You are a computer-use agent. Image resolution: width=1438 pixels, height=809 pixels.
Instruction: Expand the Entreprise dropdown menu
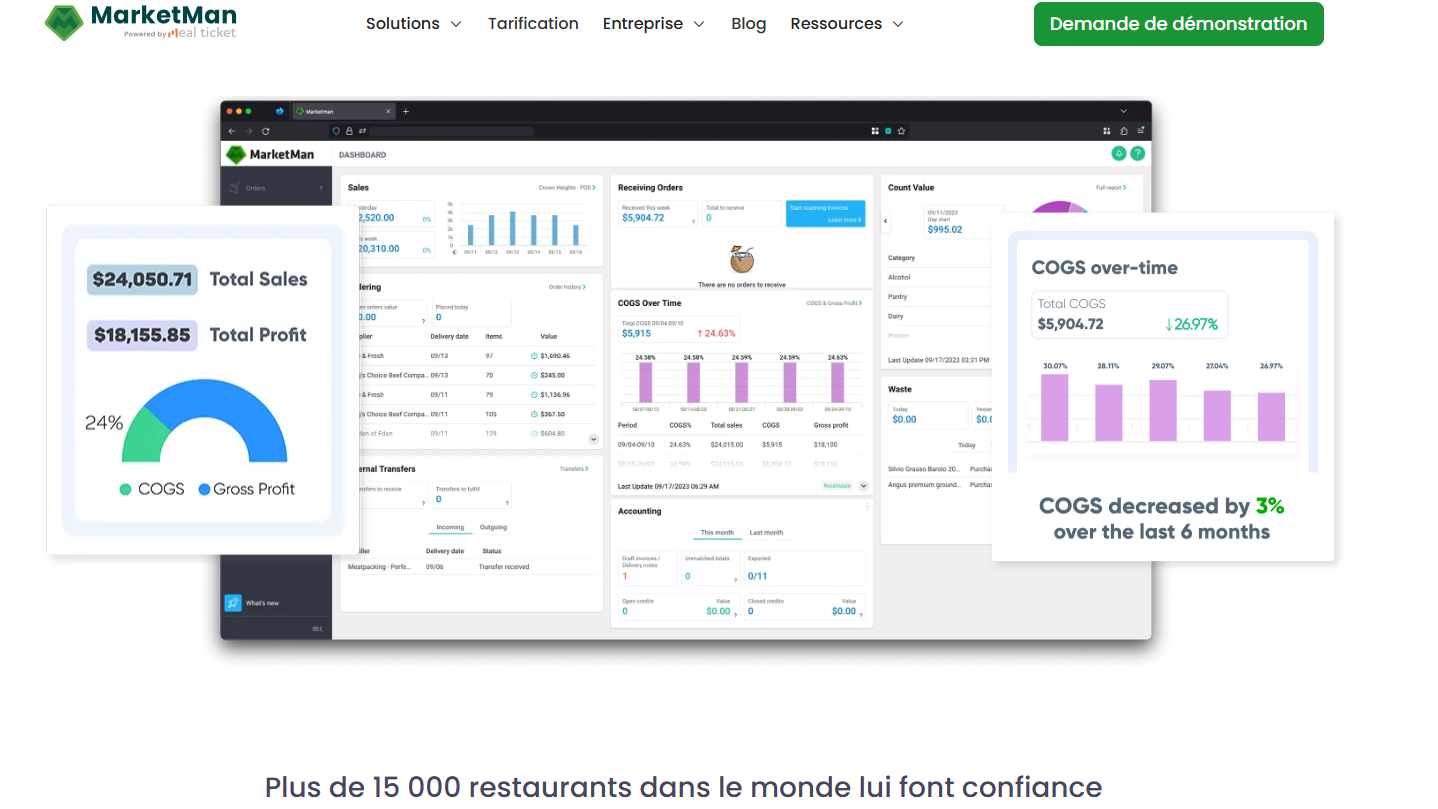(x=653, y=24)
